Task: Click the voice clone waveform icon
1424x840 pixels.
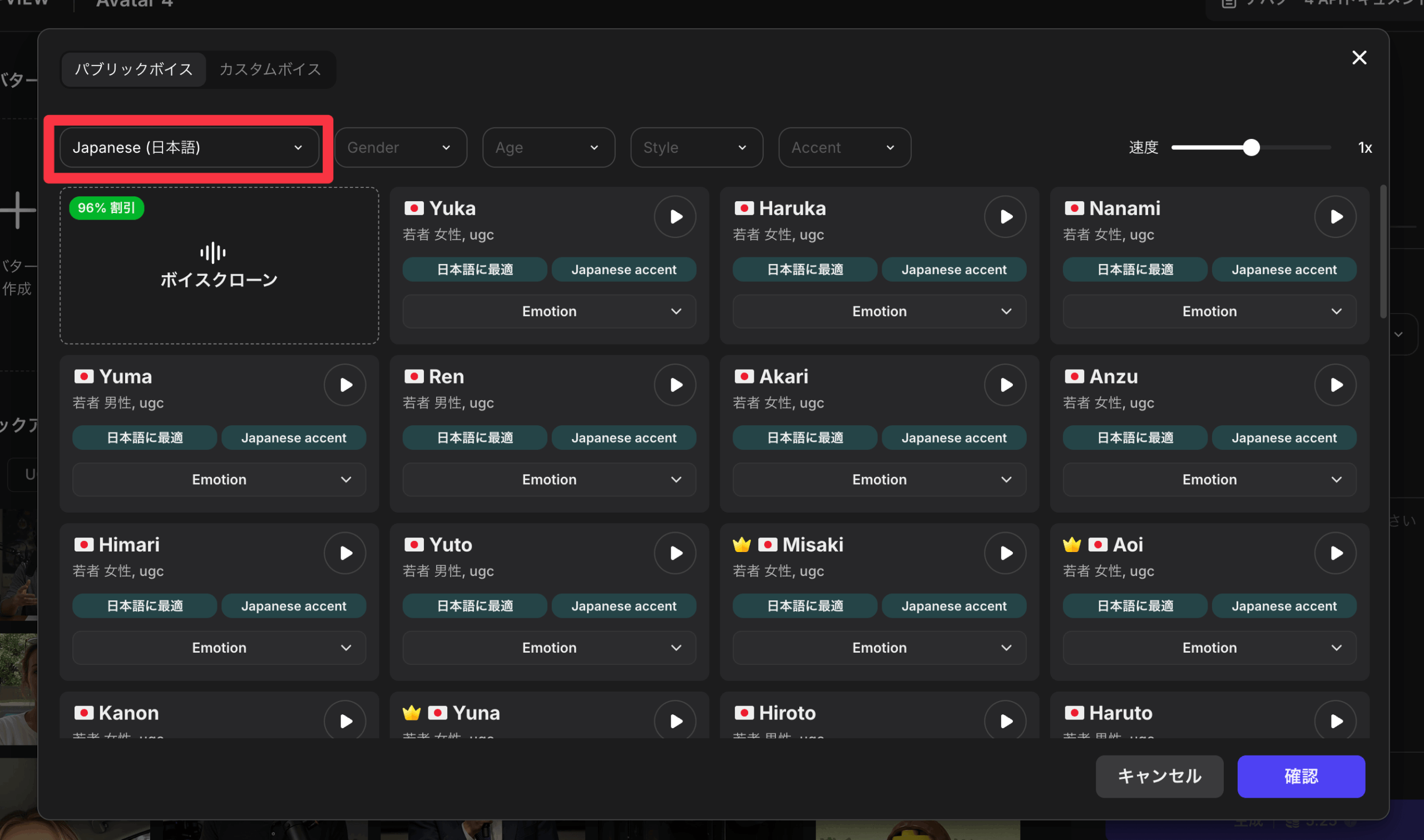Action: coord(213,252)
